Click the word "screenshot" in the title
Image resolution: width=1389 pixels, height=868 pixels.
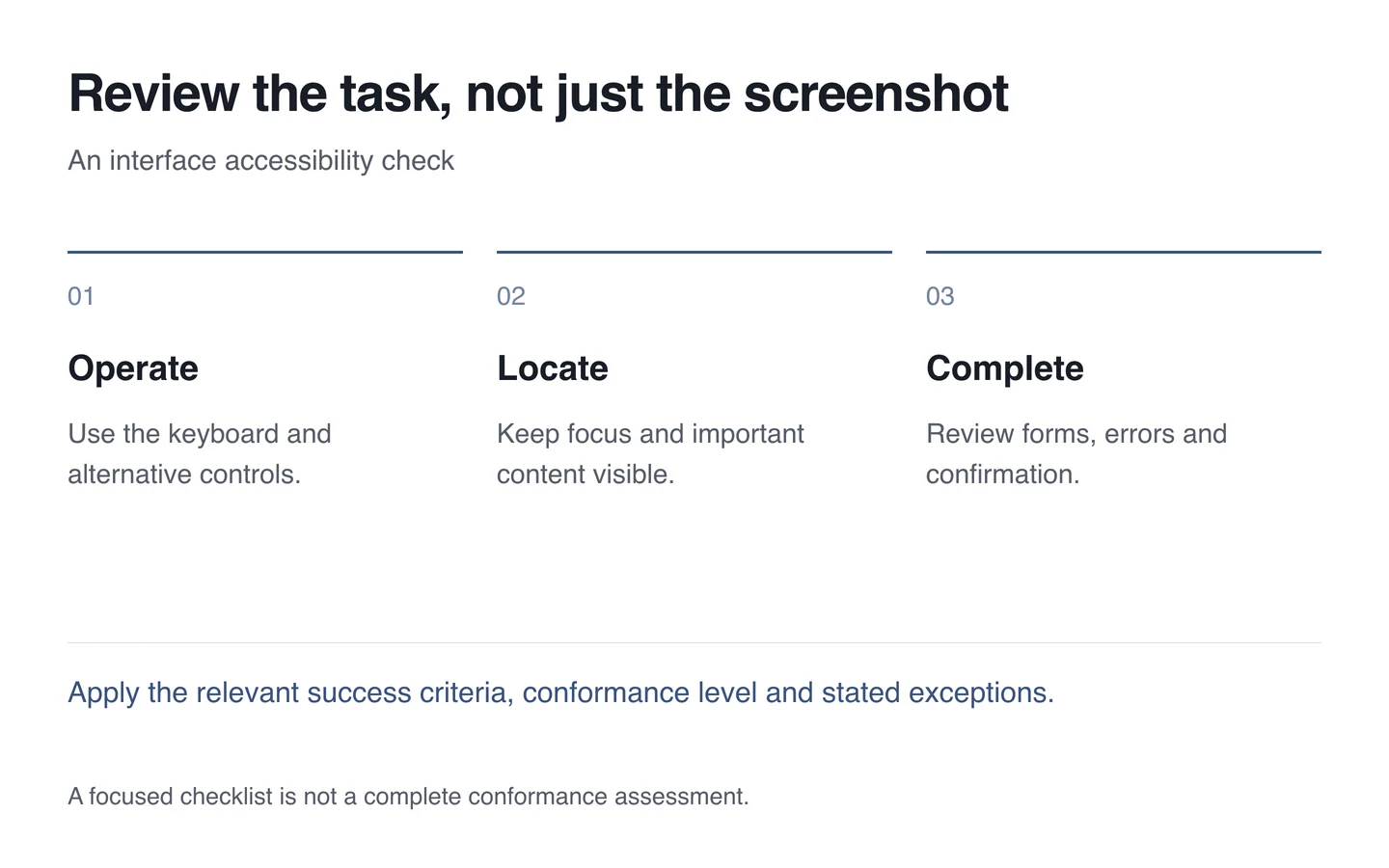click(876, 95)
